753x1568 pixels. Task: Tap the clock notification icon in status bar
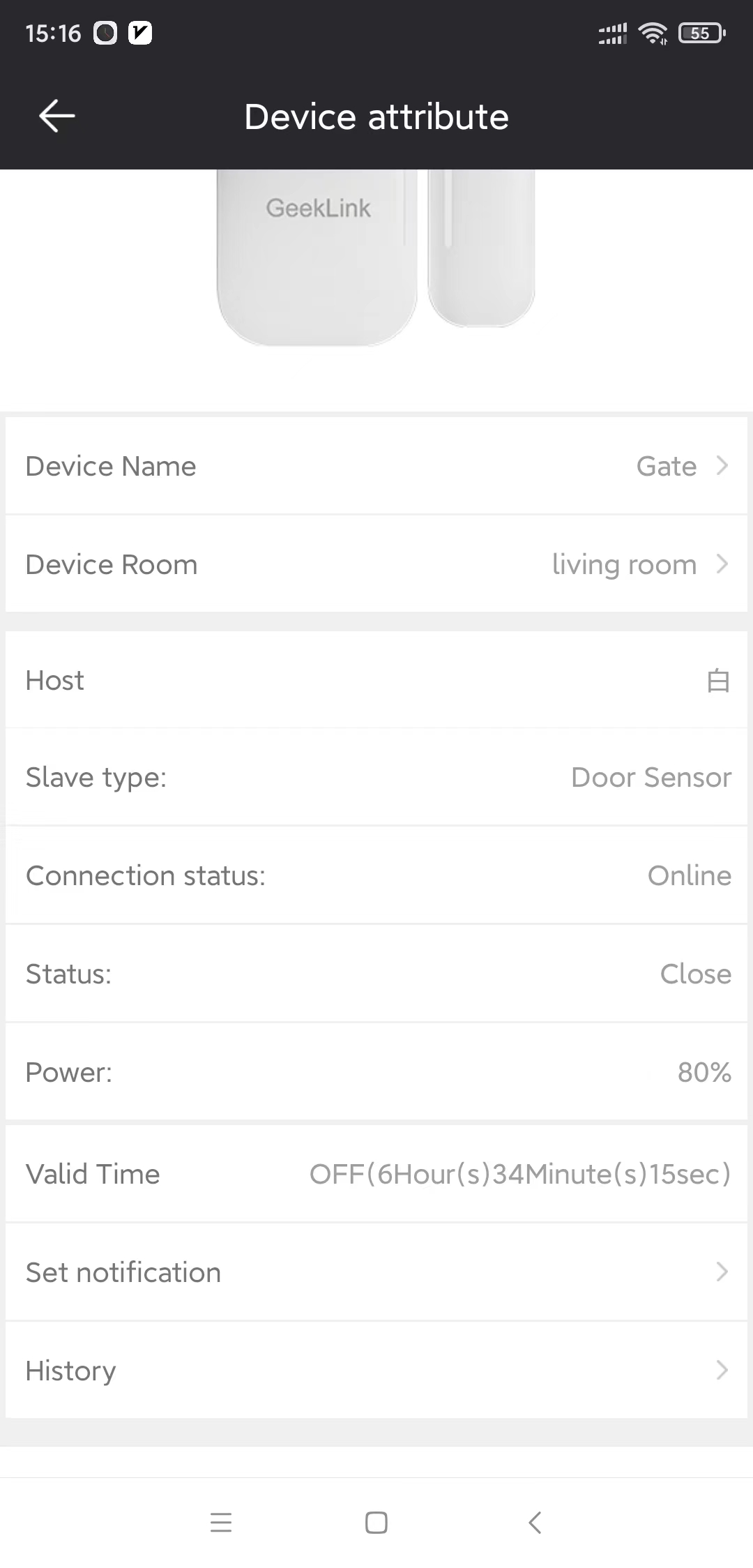[105, 33]
